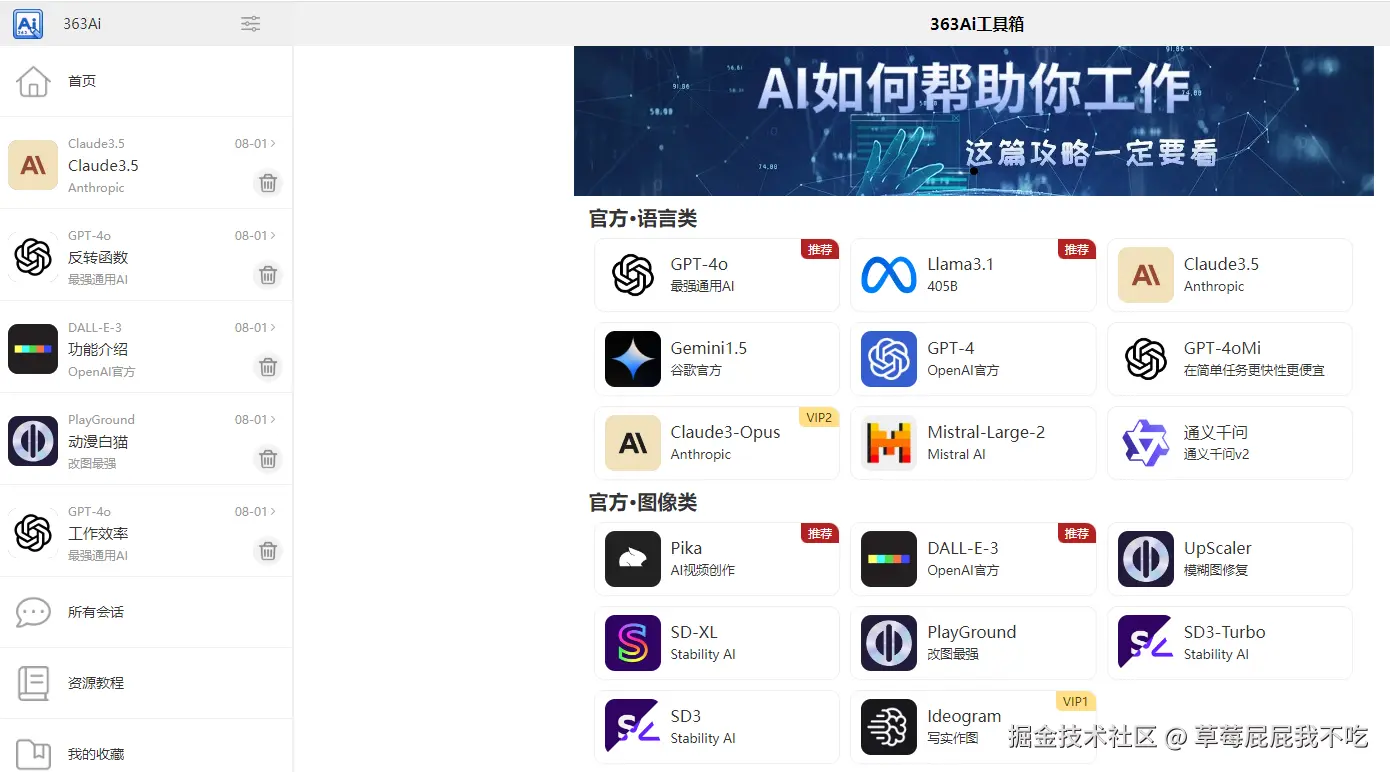Open the 功能介绍 conversation title
Viewport: 1390px width, 772px height.
click(98, 350)
